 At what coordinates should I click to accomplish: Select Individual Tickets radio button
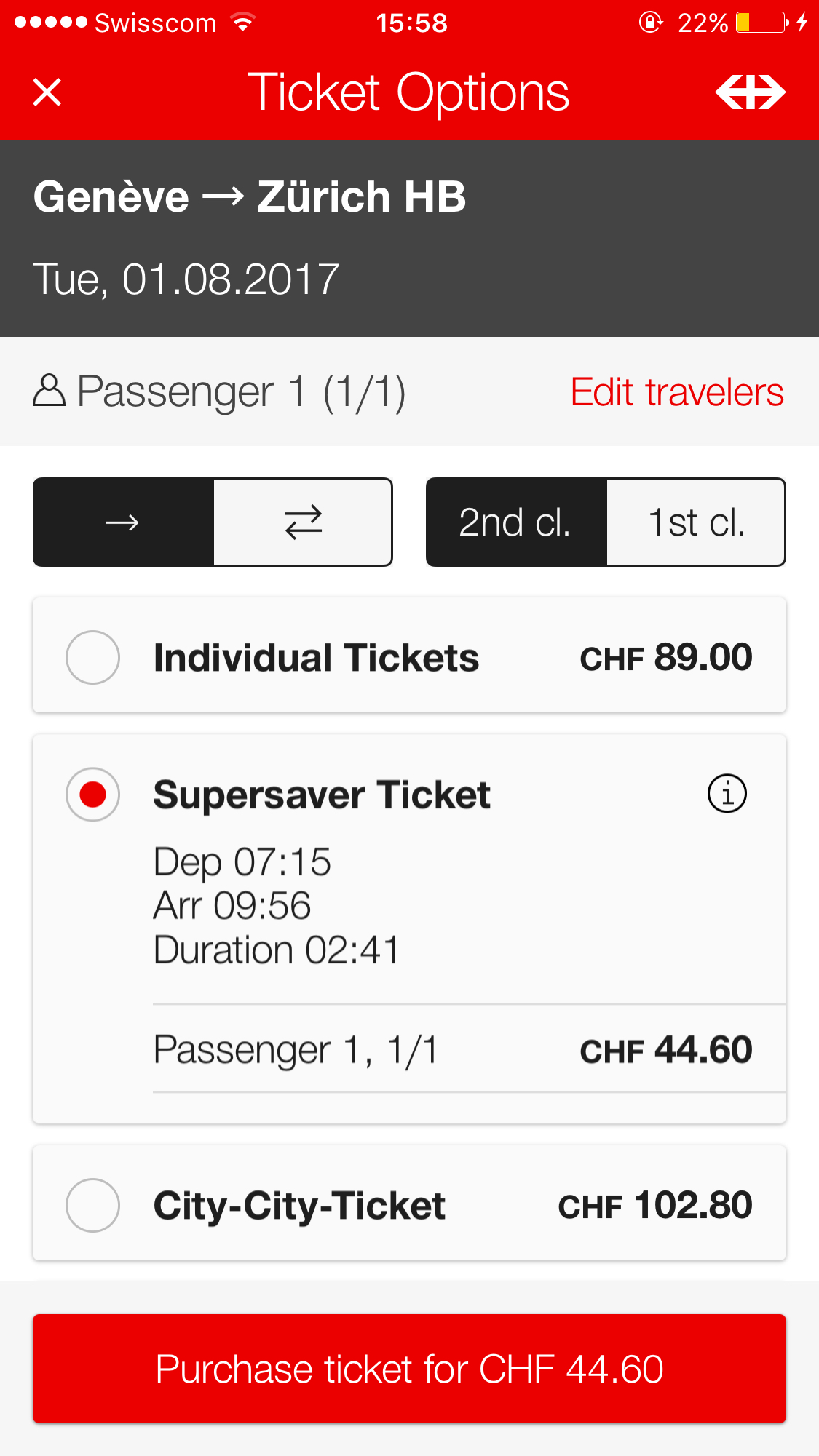click(x=92, y=657)
